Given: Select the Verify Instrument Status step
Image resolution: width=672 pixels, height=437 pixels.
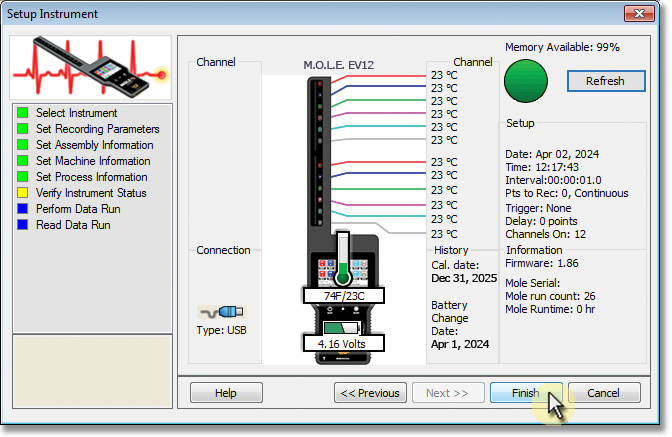Looking at the screenshot, I should click(x=91, y=193).
